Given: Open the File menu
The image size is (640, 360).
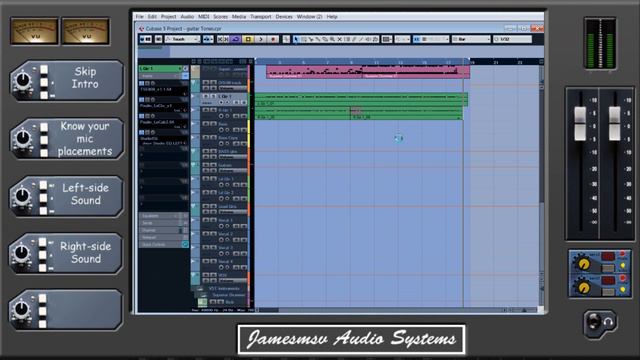Looking at the screenshot, I should [x=139, y=17].
